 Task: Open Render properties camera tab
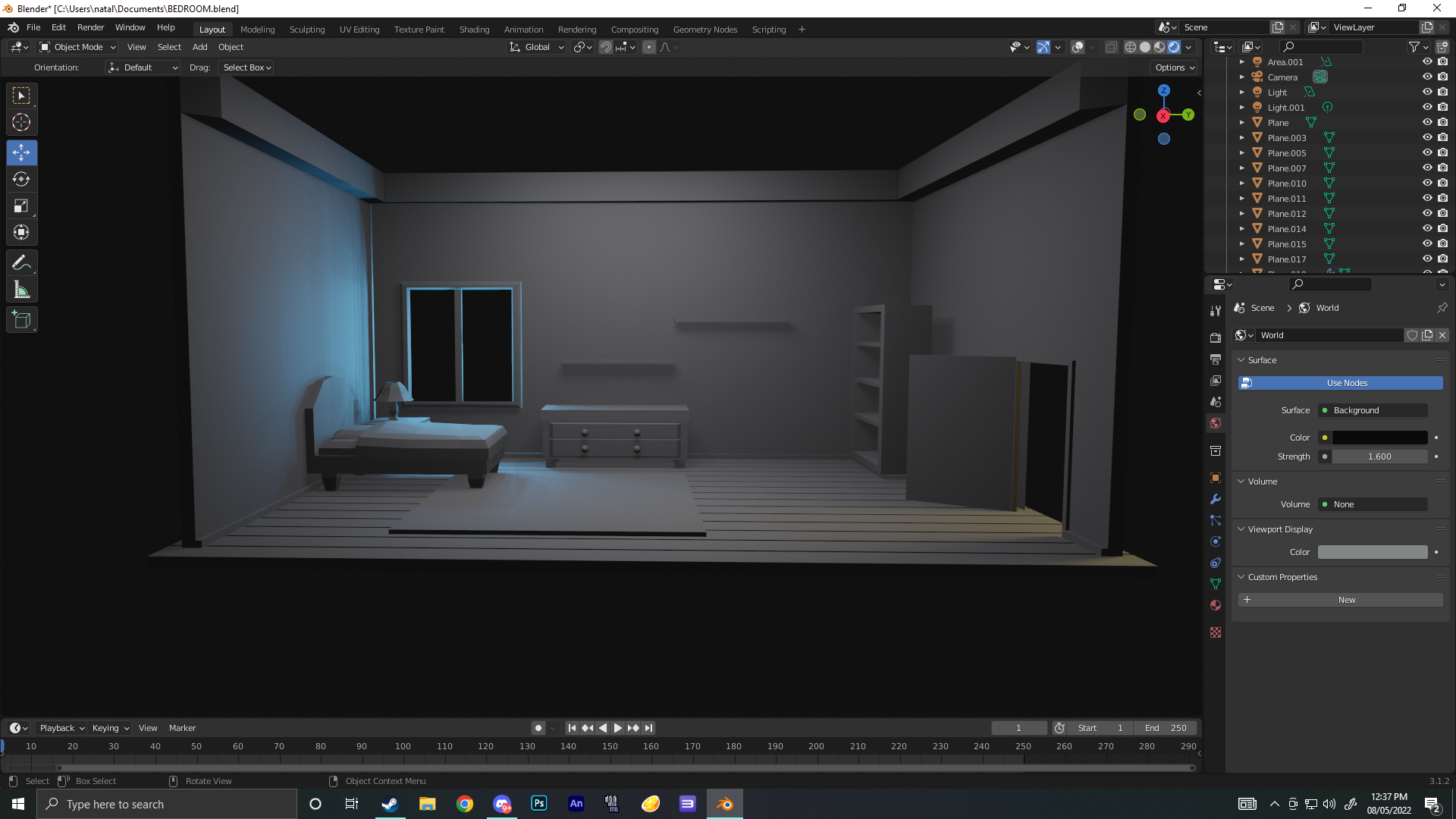tap(1216, 337)
